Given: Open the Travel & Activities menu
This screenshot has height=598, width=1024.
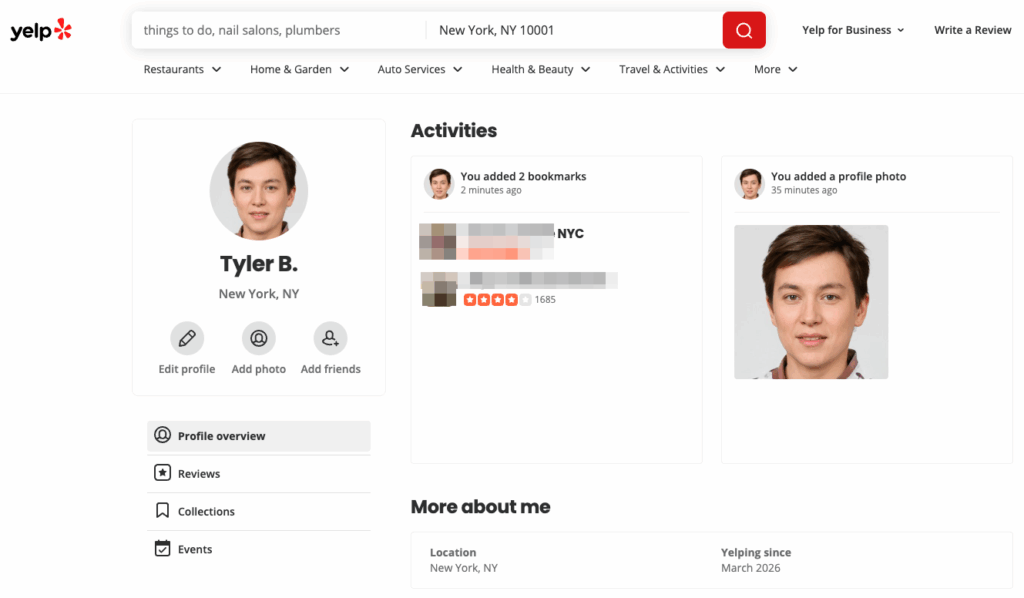Looking at the screenshot, I should (x=672, y=70).
